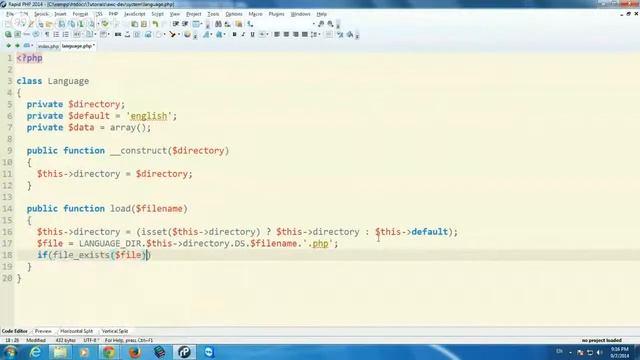
Task: Launch Internet Explorer from the taskbar
Action: coord(36,352)
